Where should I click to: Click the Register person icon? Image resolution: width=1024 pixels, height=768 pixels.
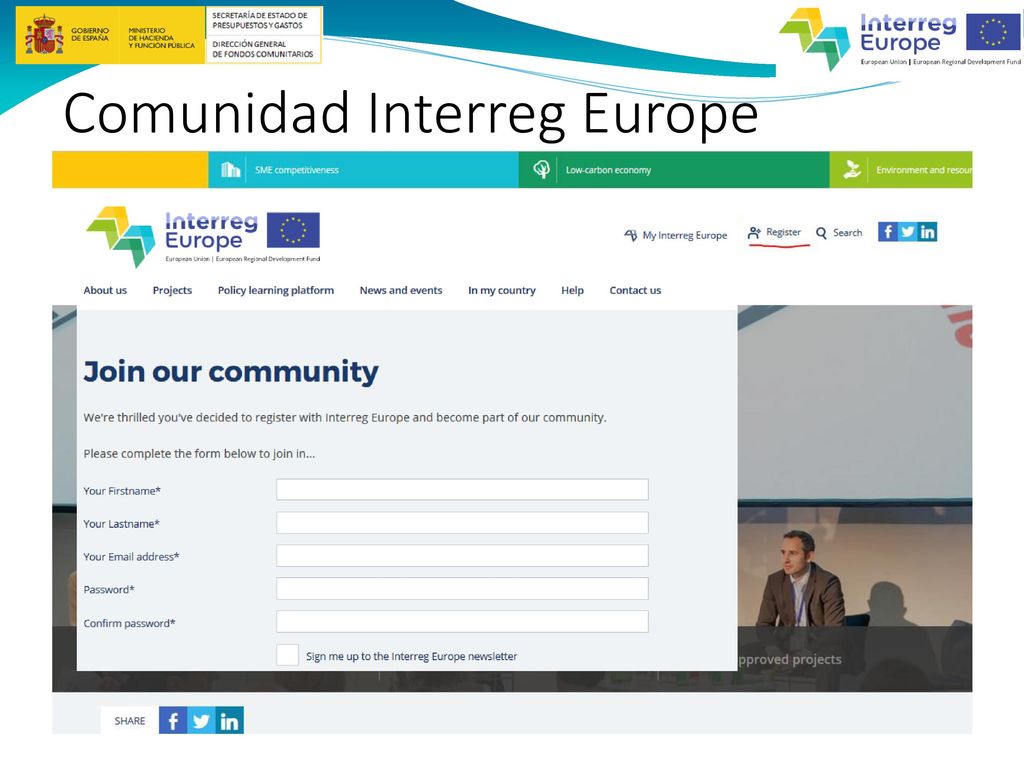click(x=754, y=232)
